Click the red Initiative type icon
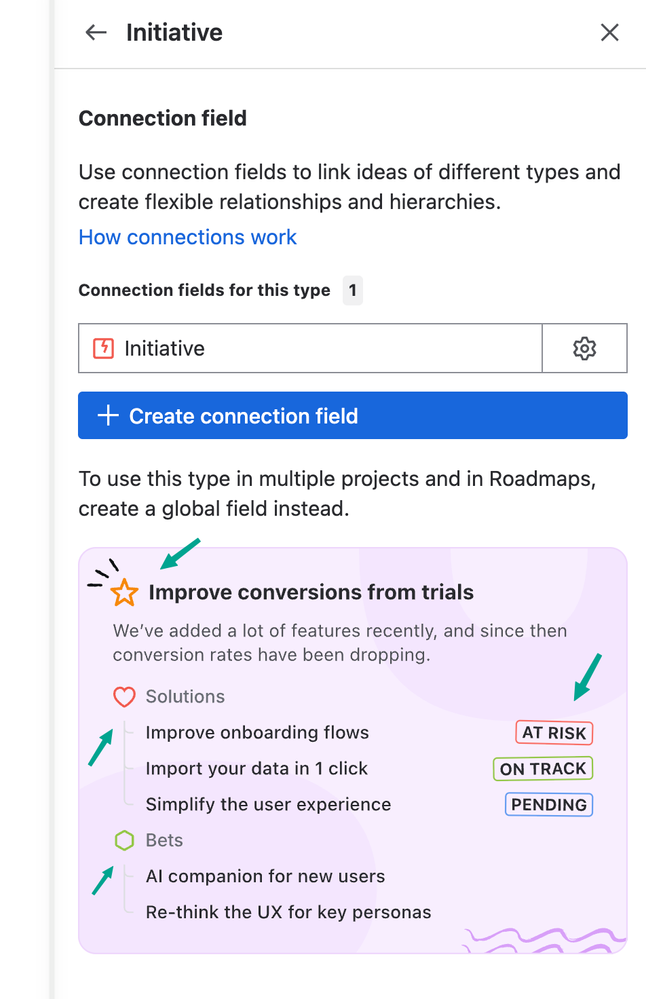 tap(104, 349)
